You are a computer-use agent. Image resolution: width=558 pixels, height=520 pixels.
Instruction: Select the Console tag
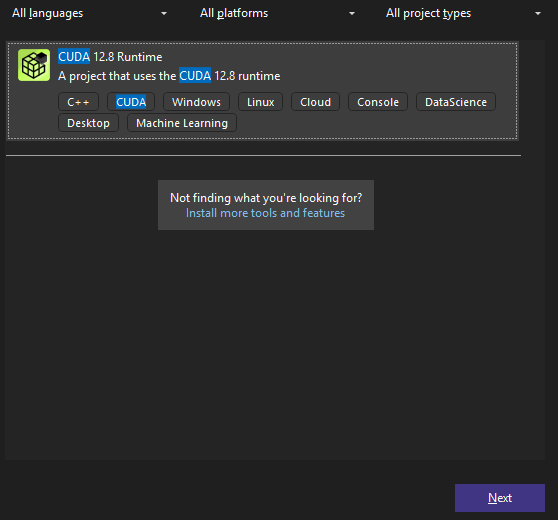(x=378, y=102)
